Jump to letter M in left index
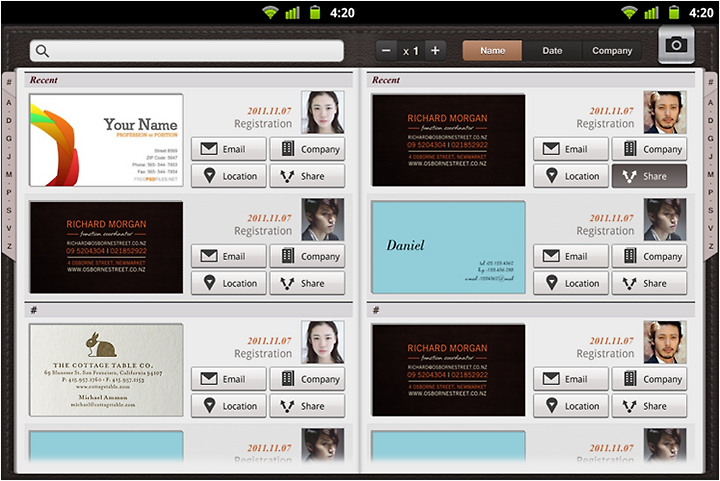This screenshot has width=720, height=481. [x=9, y=174]
